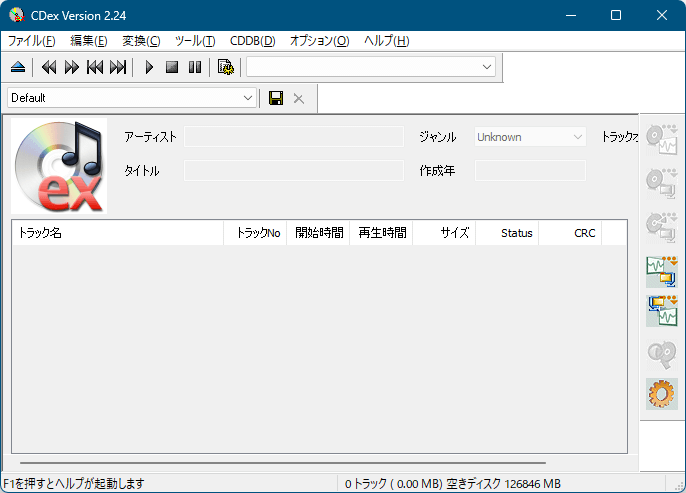Screen dimensions: 686x493
Task: Save the profile with floppy disk icon
Action: 276,98
